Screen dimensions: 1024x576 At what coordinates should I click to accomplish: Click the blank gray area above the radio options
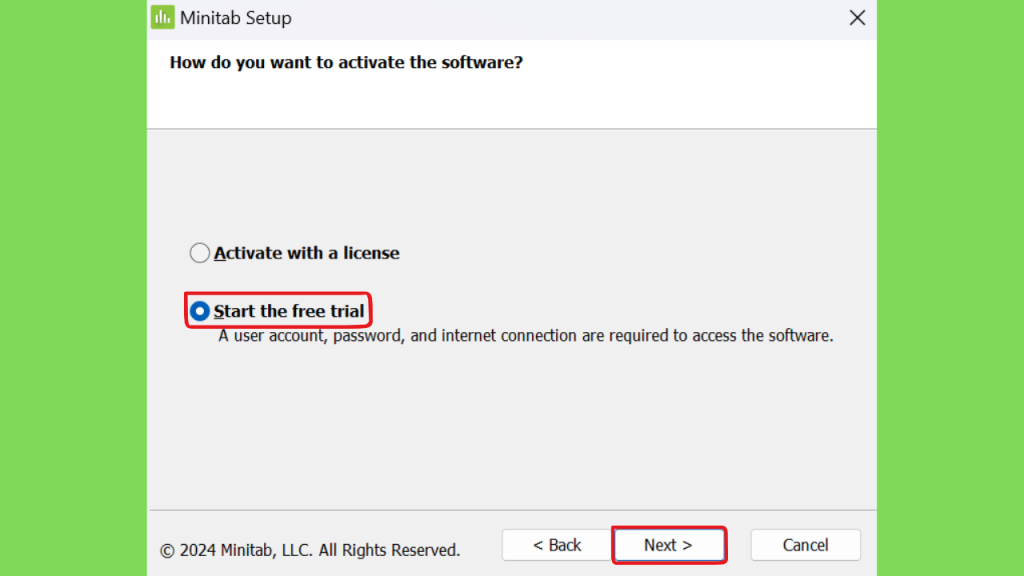[x=511, y=183]
